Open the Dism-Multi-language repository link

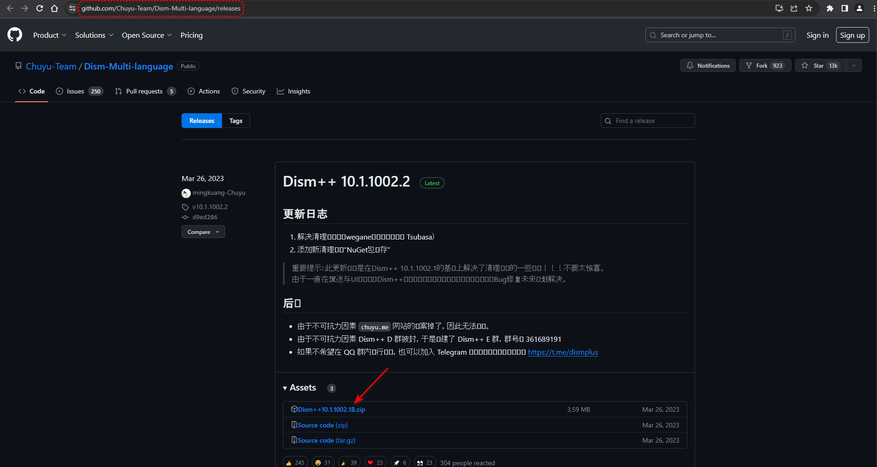(x=128, y=66)
